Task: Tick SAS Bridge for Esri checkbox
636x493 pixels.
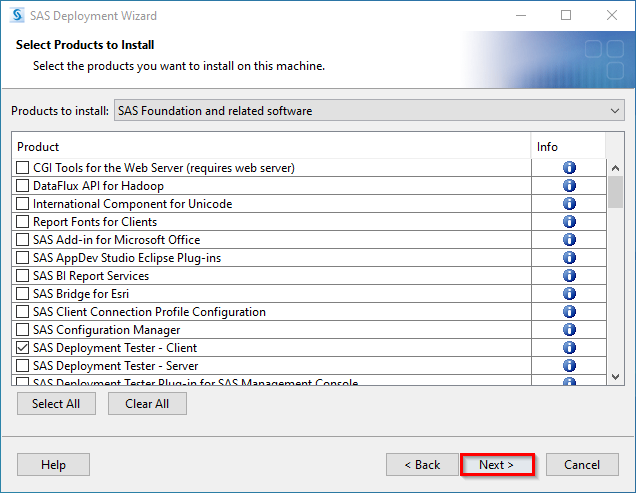Action: coord(22,293)
